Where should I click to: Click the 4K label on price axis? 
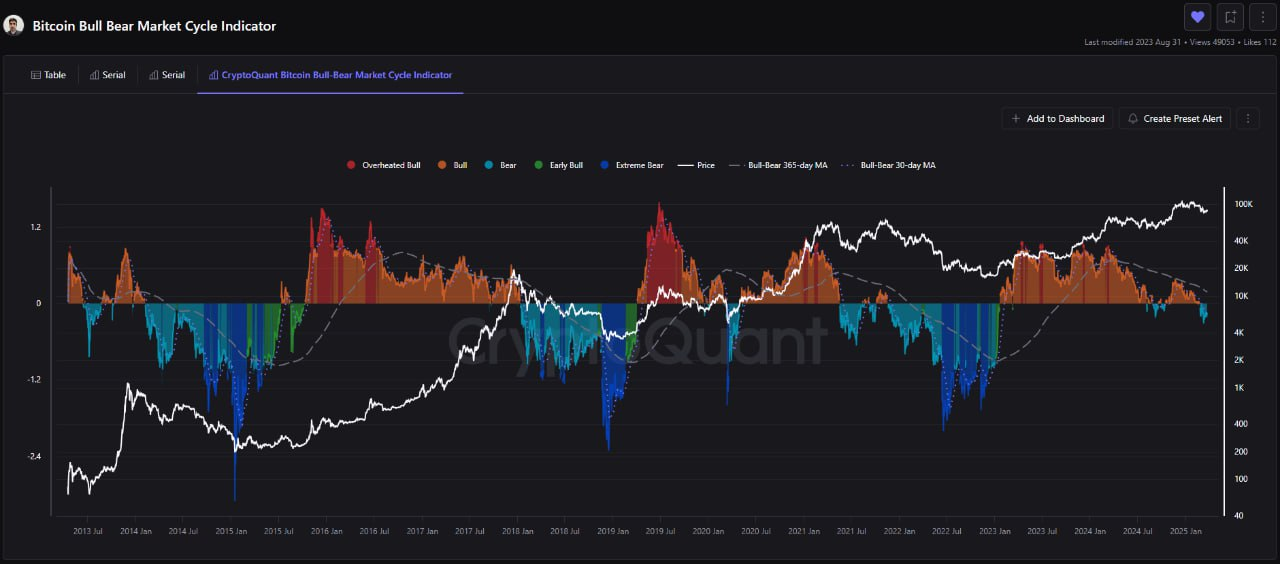(1239, 332)
